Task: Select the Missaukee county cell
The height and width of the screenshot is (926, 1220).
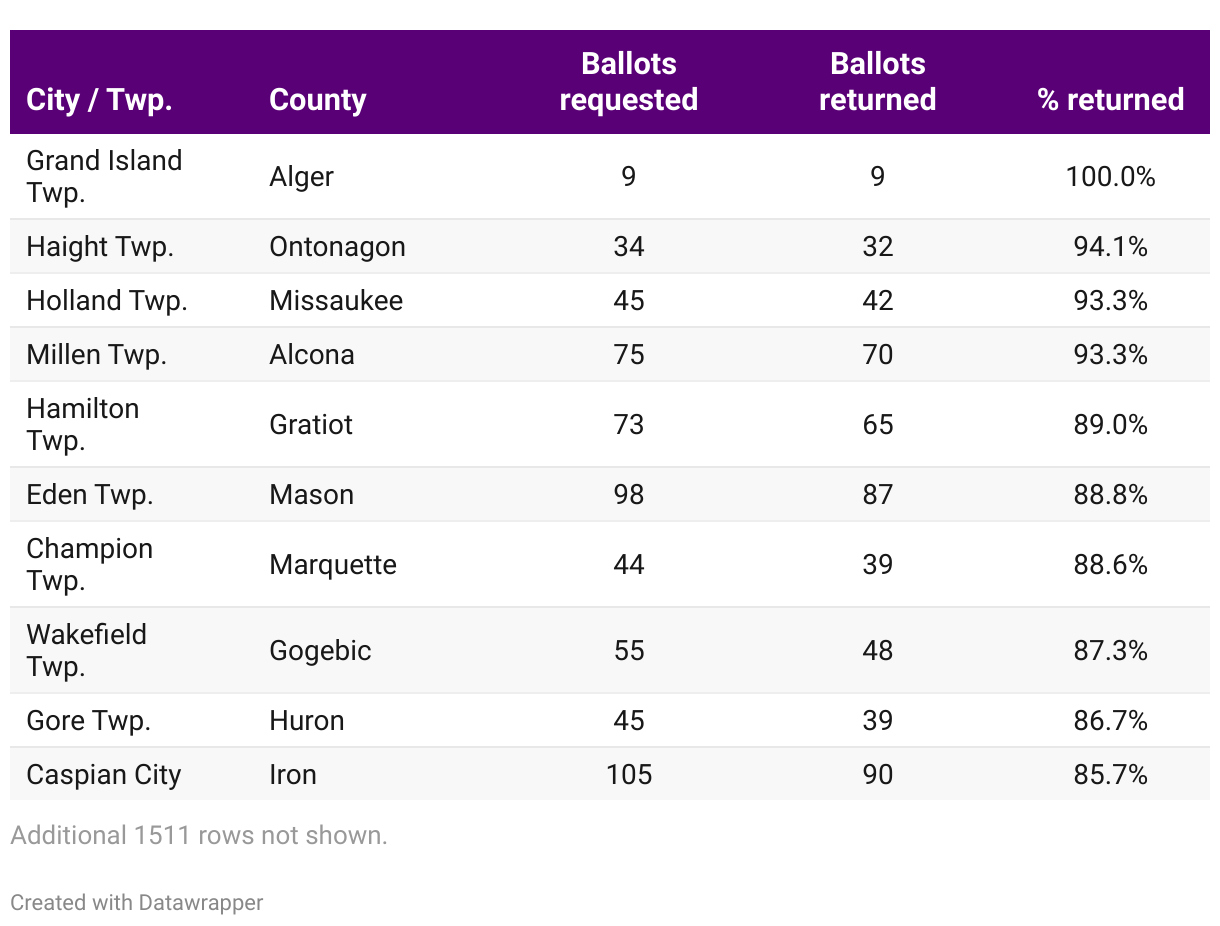Action: tap(336, 301)
